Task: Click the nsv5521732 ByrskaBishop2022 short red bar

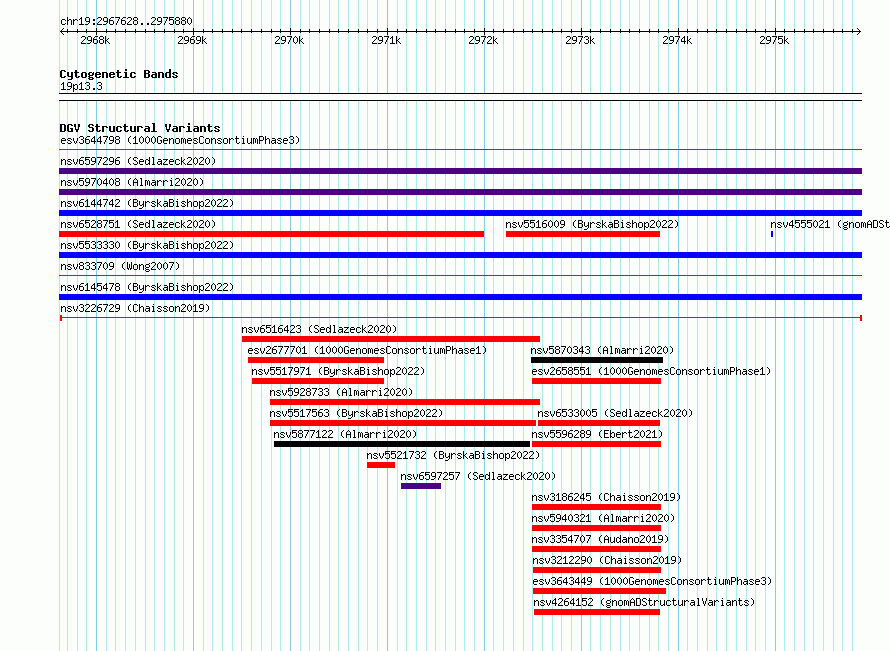Action: point(381,465)
